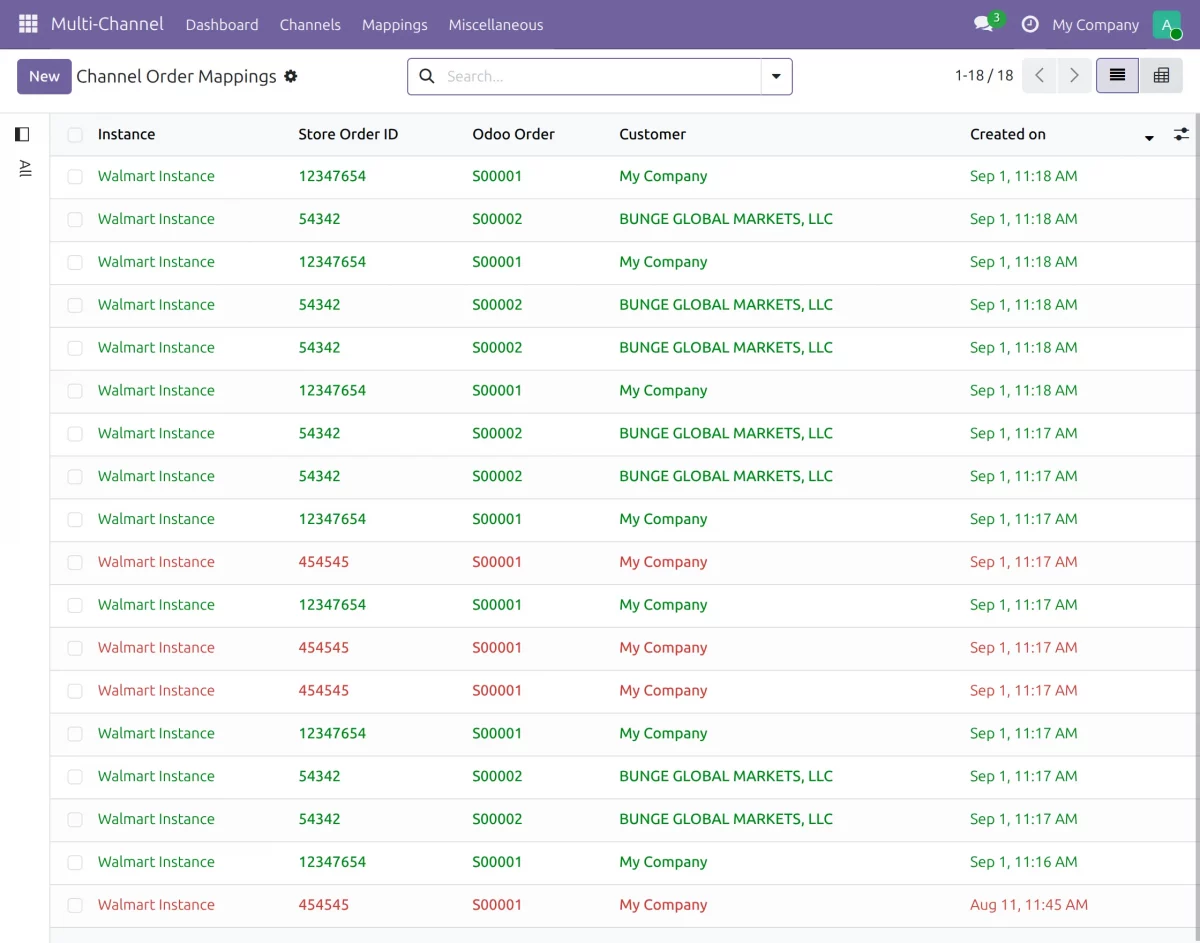1200x943 pixels.
Task: Open the Dashboard menu
Action: [222, 25]
